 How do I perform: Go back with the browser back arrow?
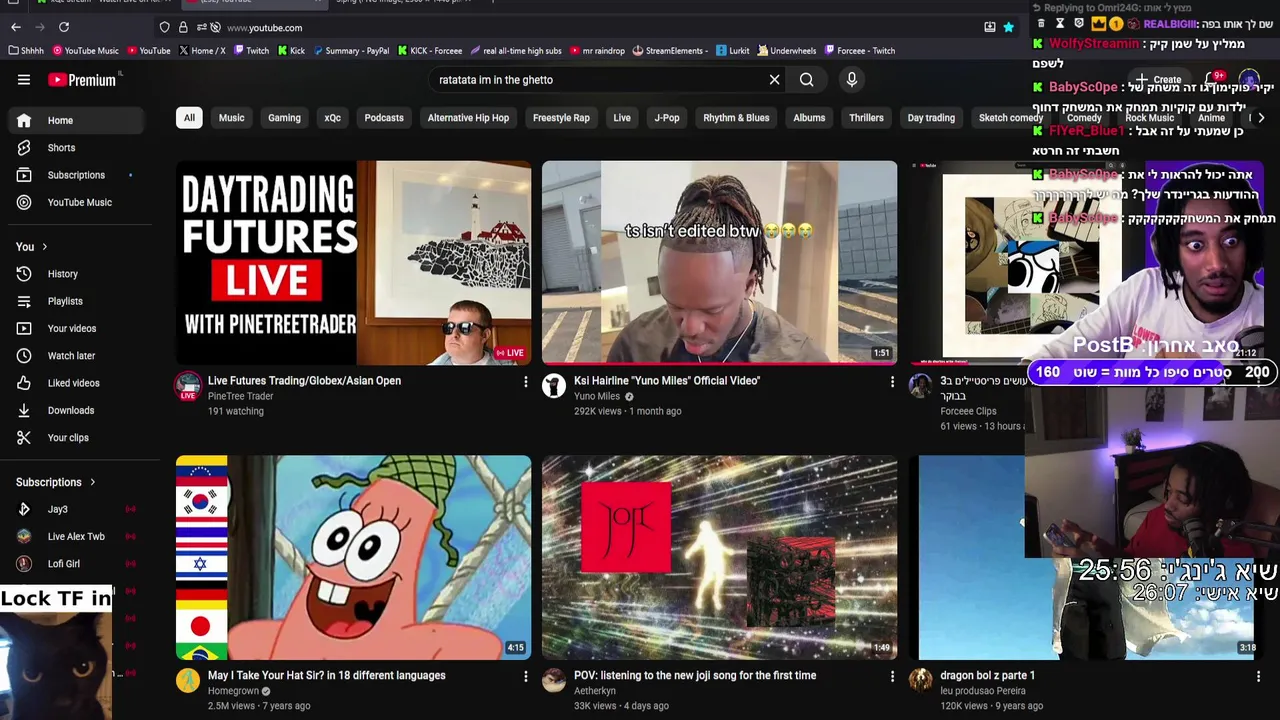click(x=16, y=27)
